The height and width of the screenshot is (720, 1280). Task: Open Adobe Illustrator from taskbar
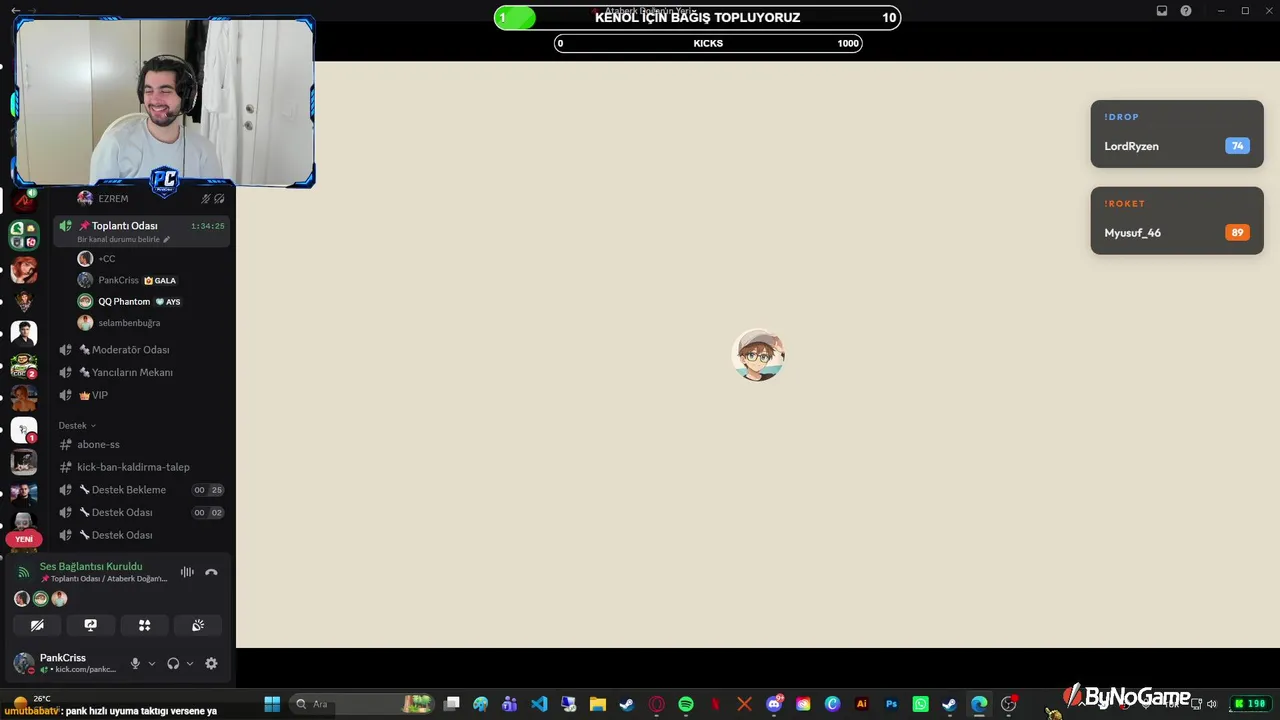862,704
